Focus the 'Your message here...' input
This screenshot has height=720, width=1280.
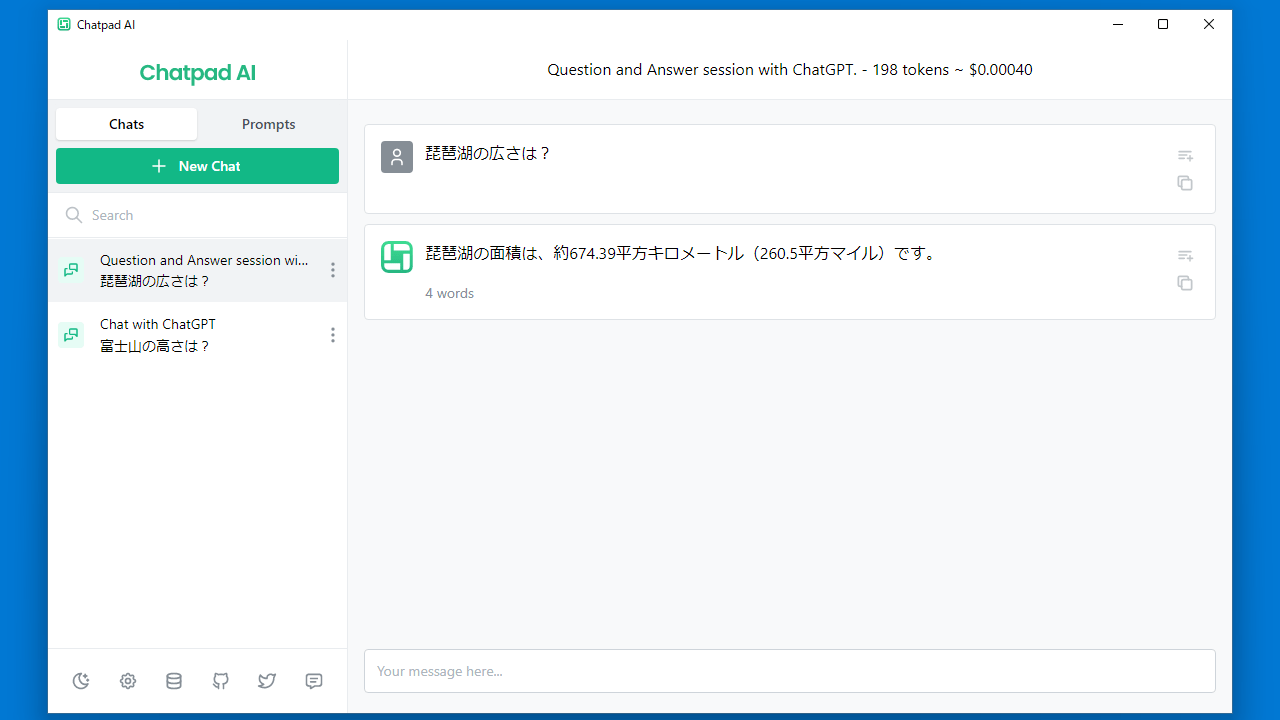tap(790, 671)
